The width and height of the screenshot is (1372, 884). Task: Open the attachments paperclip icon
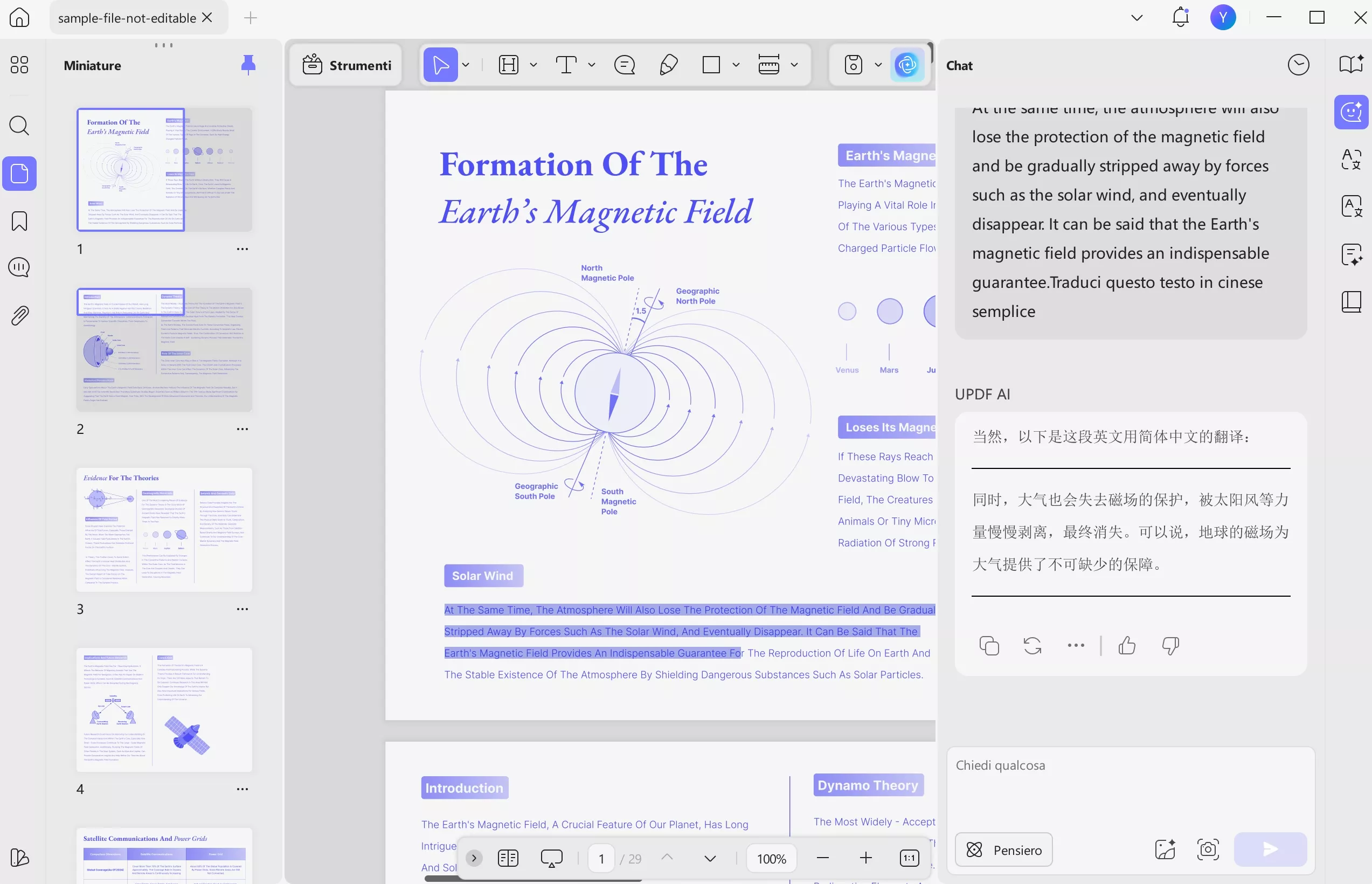[19, 315]
